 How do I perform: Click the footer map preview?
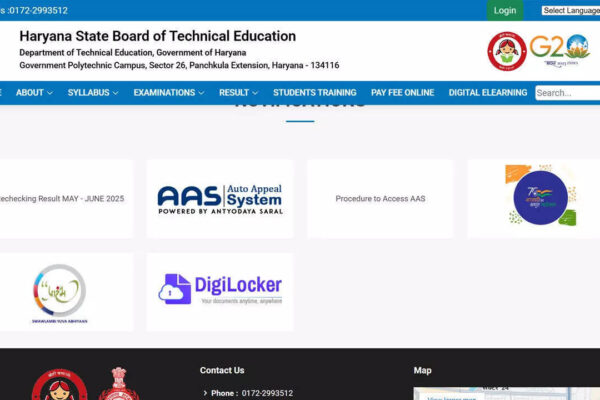(507, 393)
